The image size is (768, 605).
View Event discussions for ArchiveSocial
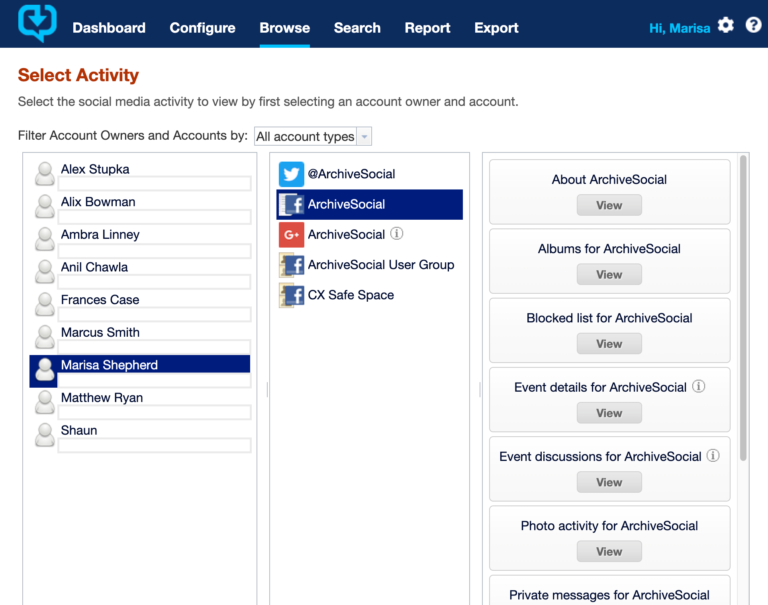point(609,483)
